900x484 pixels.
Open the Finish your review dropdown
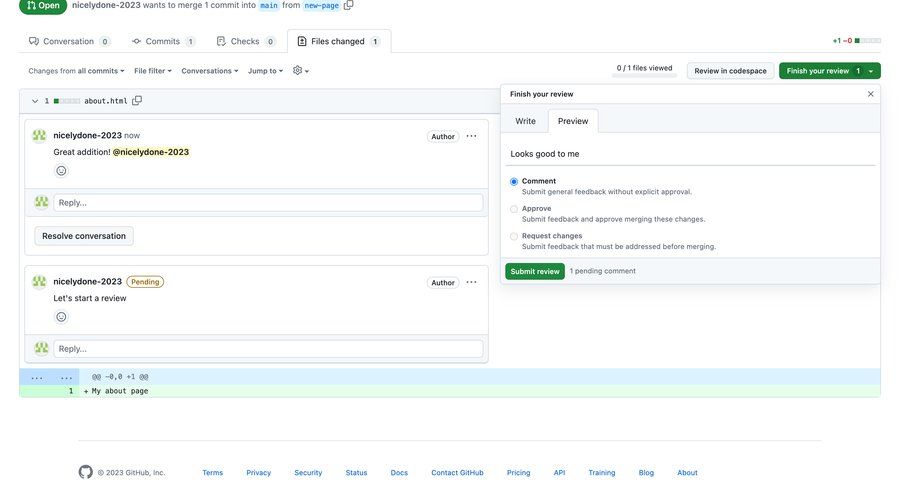point(829,71)
